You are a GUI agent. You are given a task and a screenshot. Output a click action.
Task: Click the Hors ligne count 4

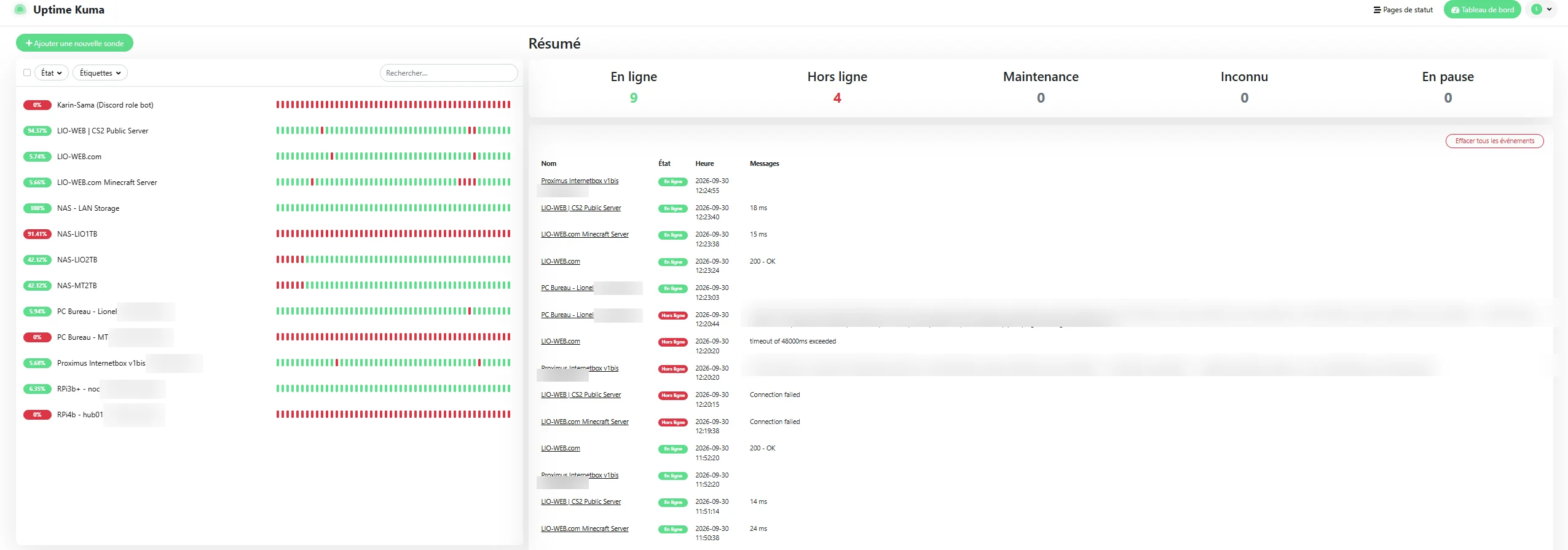click(837, 98)
